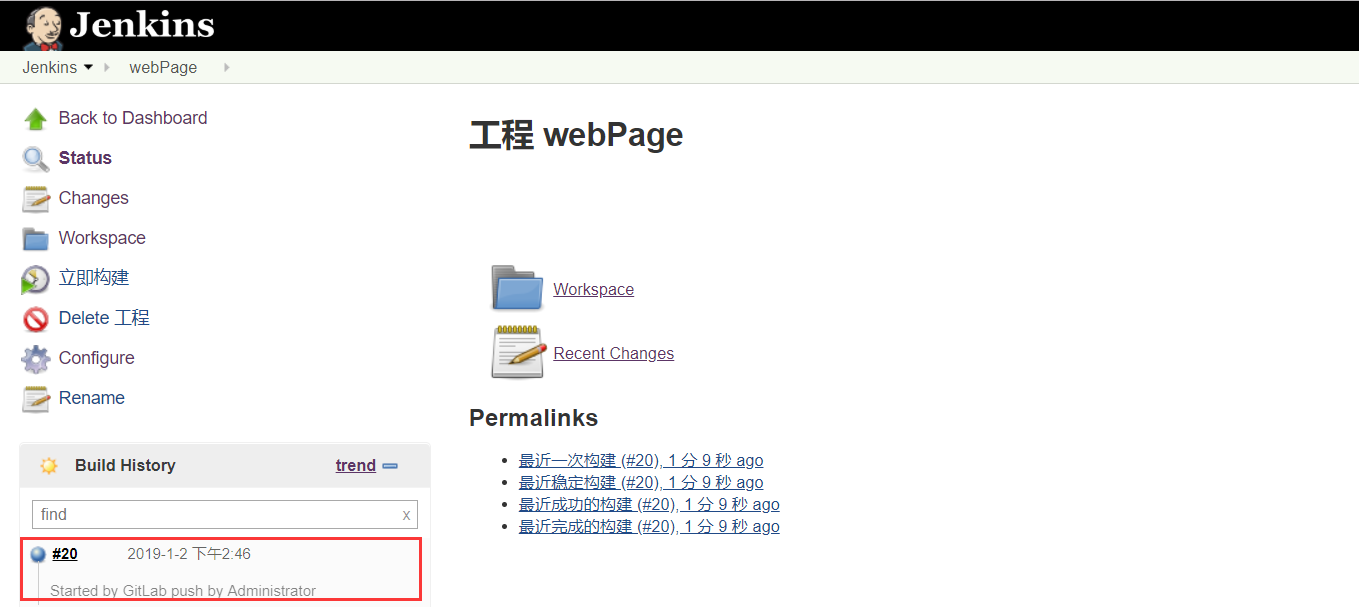Viewport: 1359px width, 607px height.
Task: Click the large Recent Changes notepad icon
Action: pyautogui.click(x=518, y=352)
